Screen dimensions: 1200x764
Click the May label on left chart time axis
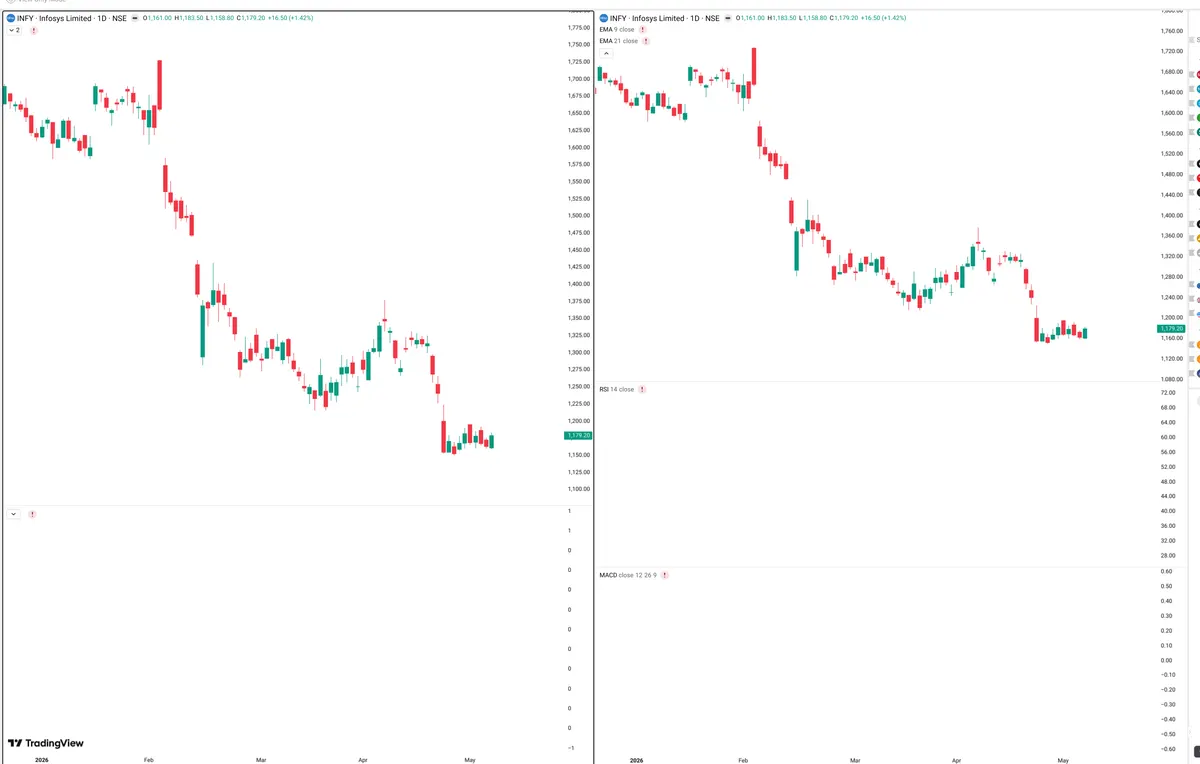[470, 760]
